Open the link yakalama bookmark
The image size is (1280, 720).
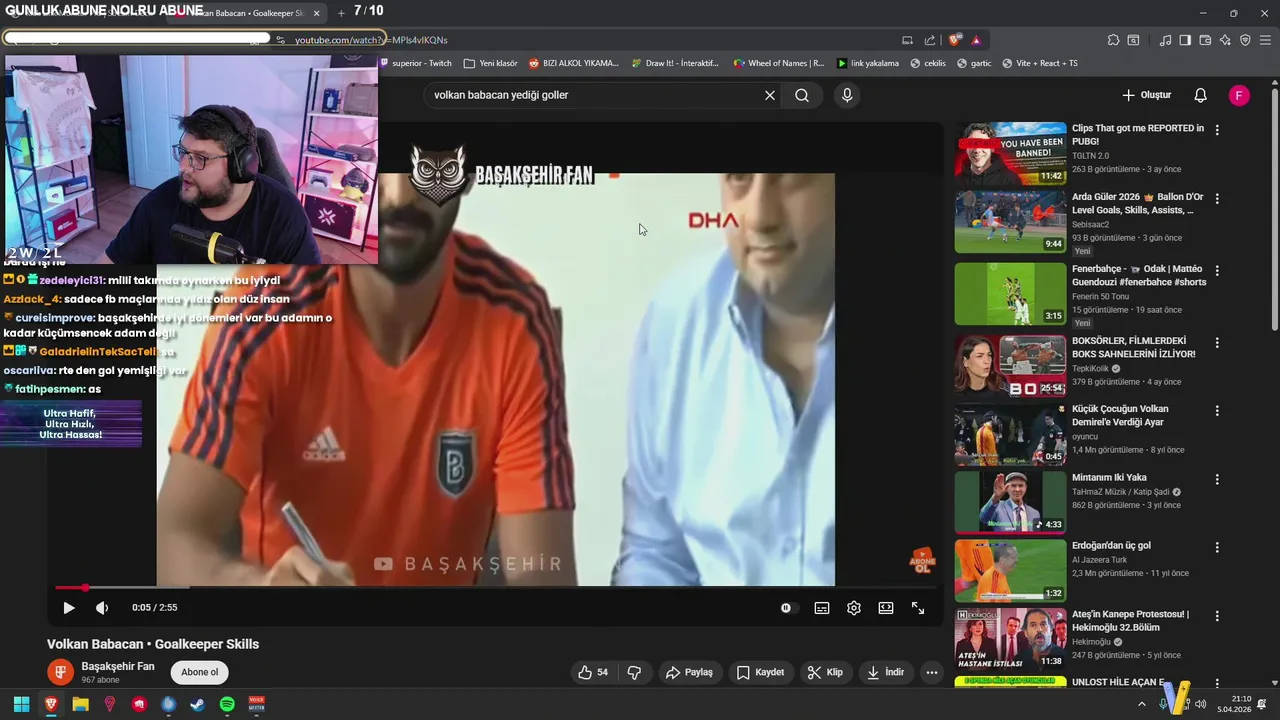868,63
